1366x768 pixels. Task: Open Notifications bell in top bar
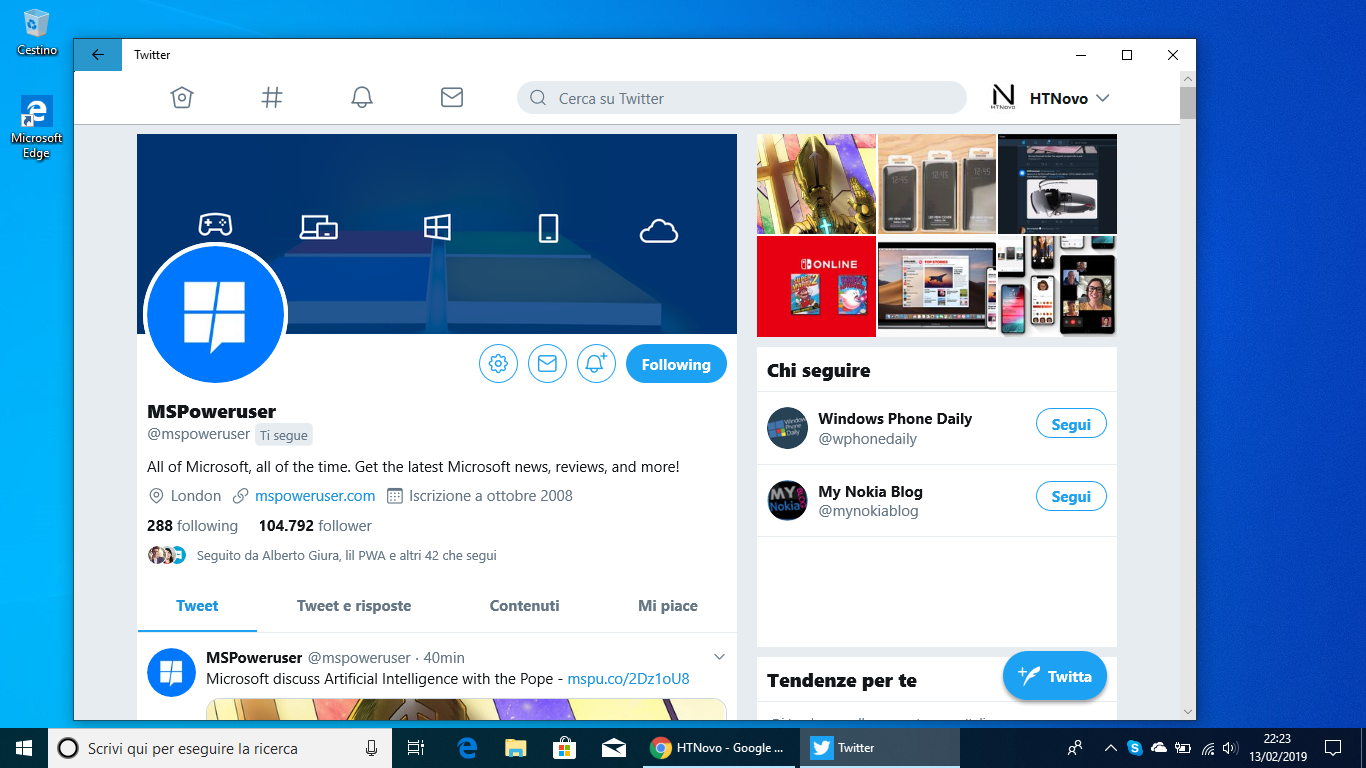(x=362, y=97)
